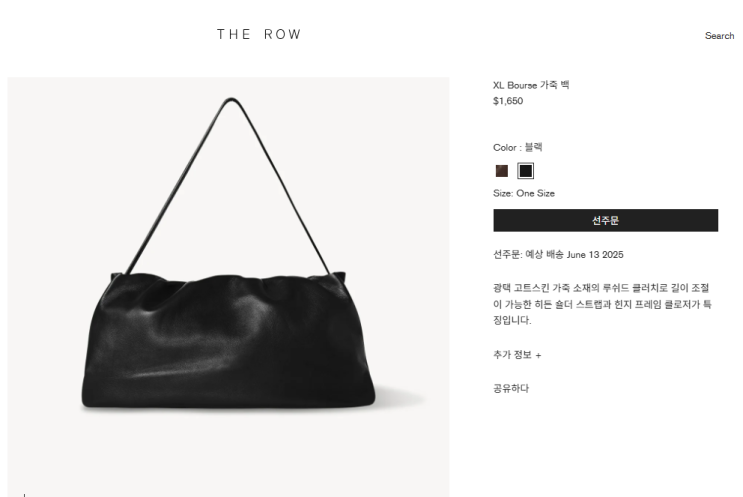Click the XL Bourse 가죽 백 title
The width and height of the screenshot is (743, 497).
(x=531, y=85)
